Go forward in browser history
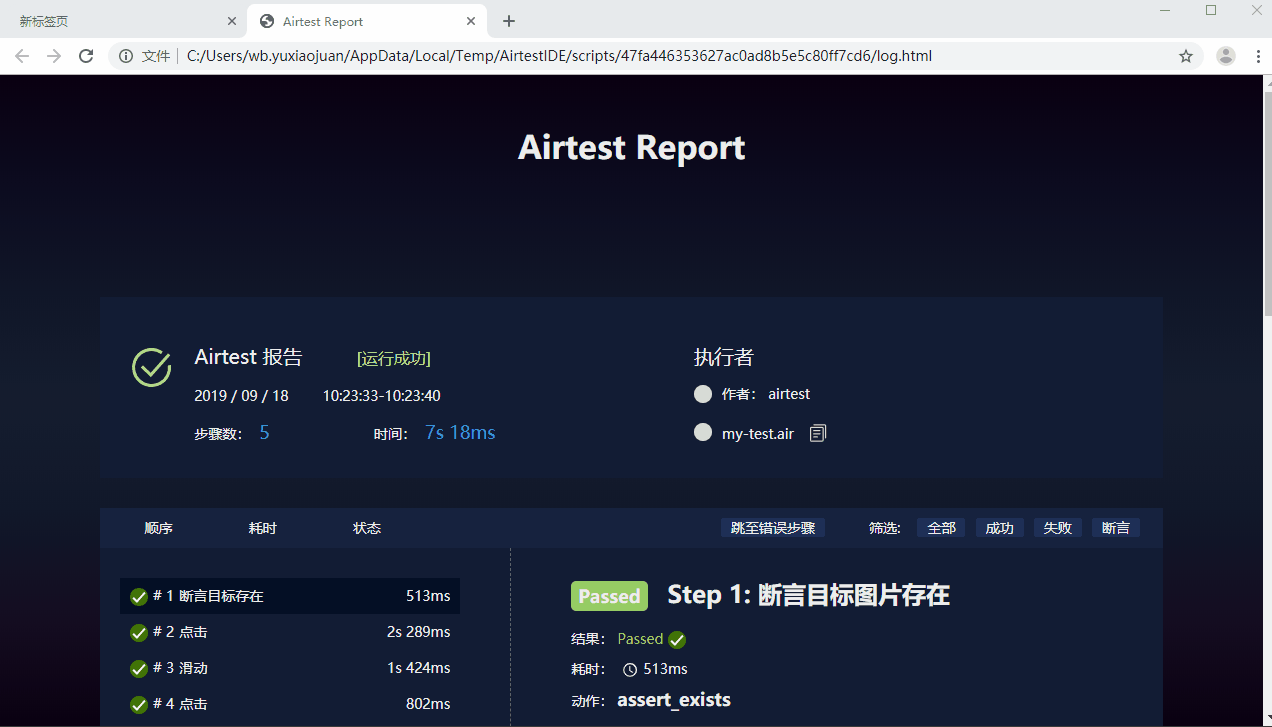 tap(54, 56)
